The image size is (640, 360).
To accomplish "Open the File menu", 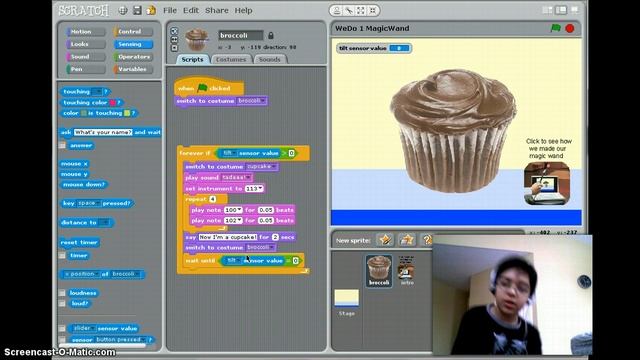I will pyautogui.click(x=170, y=11).
